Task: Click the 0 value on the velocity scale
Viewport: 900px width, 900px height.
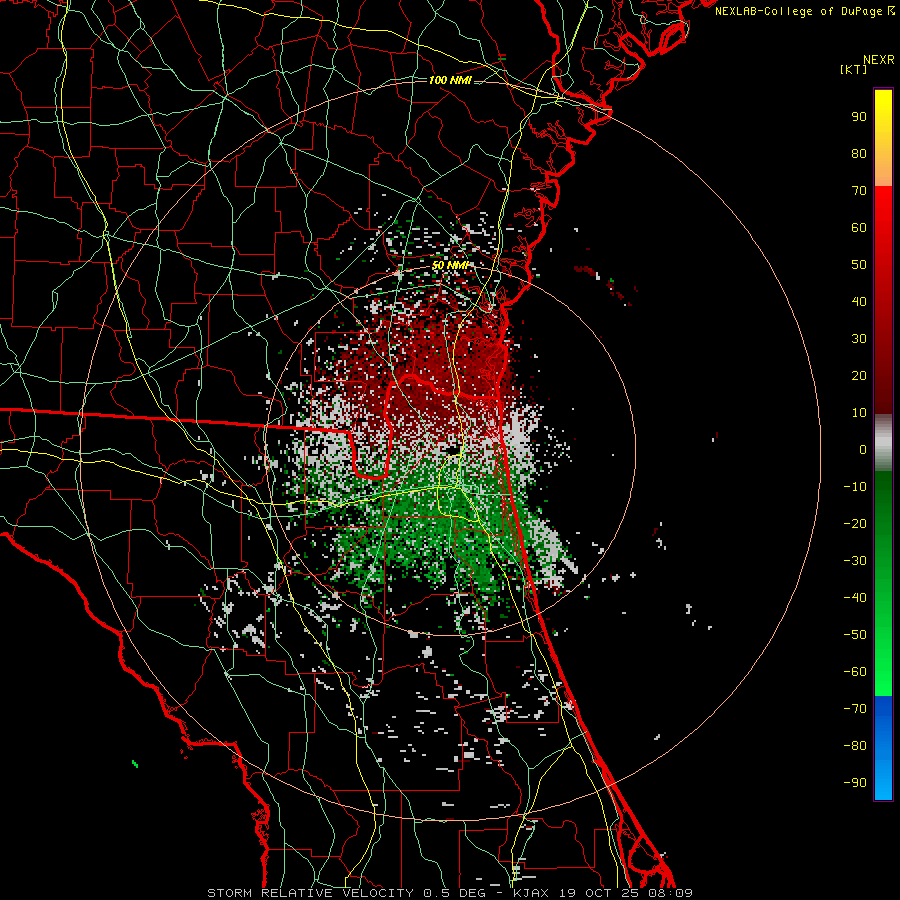Action: (863, 449)
